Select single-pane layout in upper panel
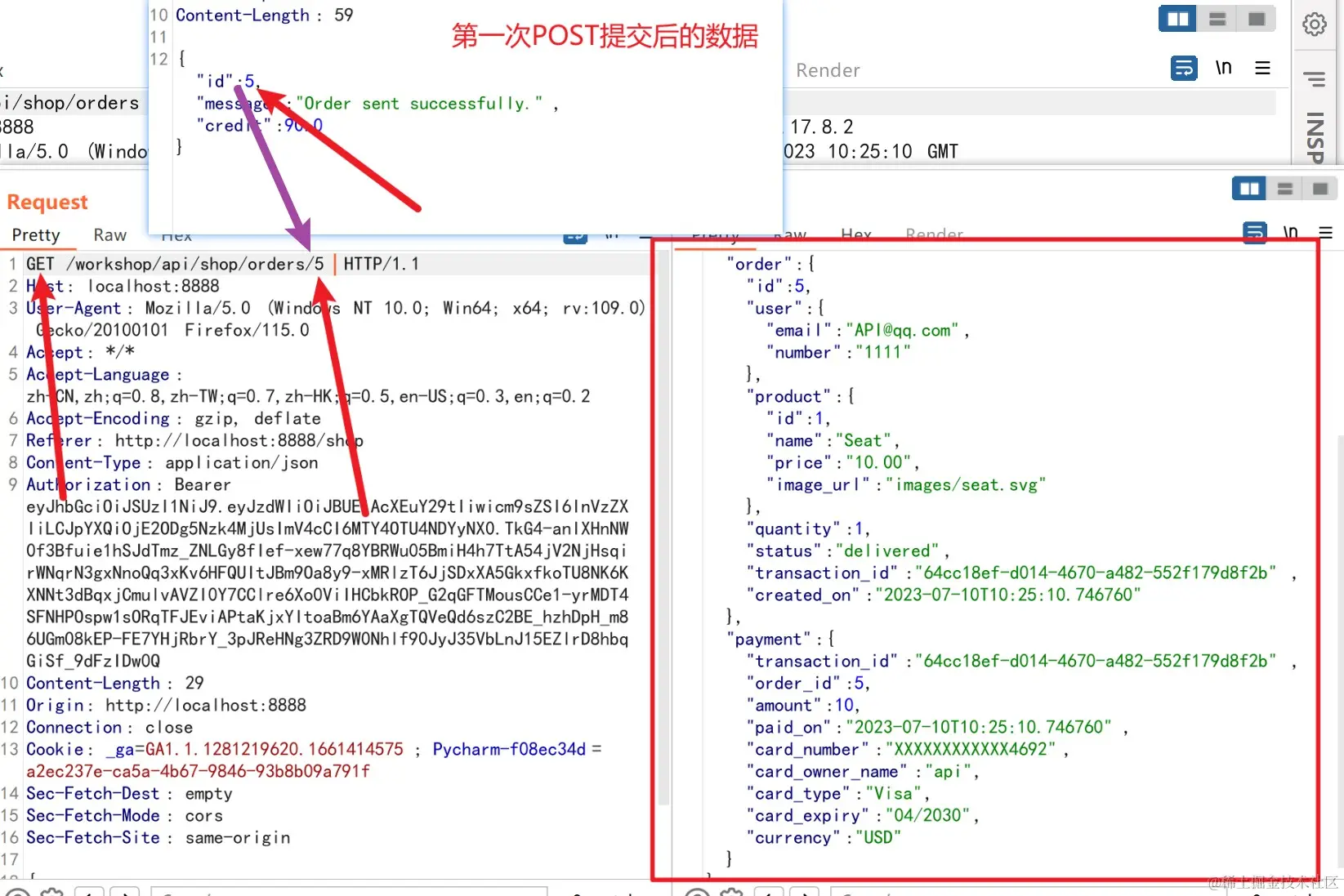The image size is (1344, 896). click(1257, 19)
